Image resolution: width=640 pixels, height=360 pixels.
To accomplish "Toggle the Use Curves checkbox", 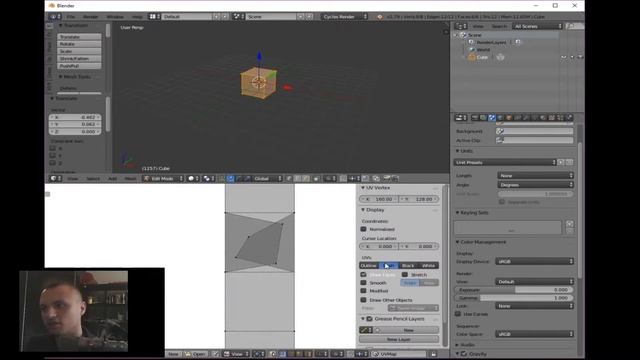I will click(x=458, y=314).
